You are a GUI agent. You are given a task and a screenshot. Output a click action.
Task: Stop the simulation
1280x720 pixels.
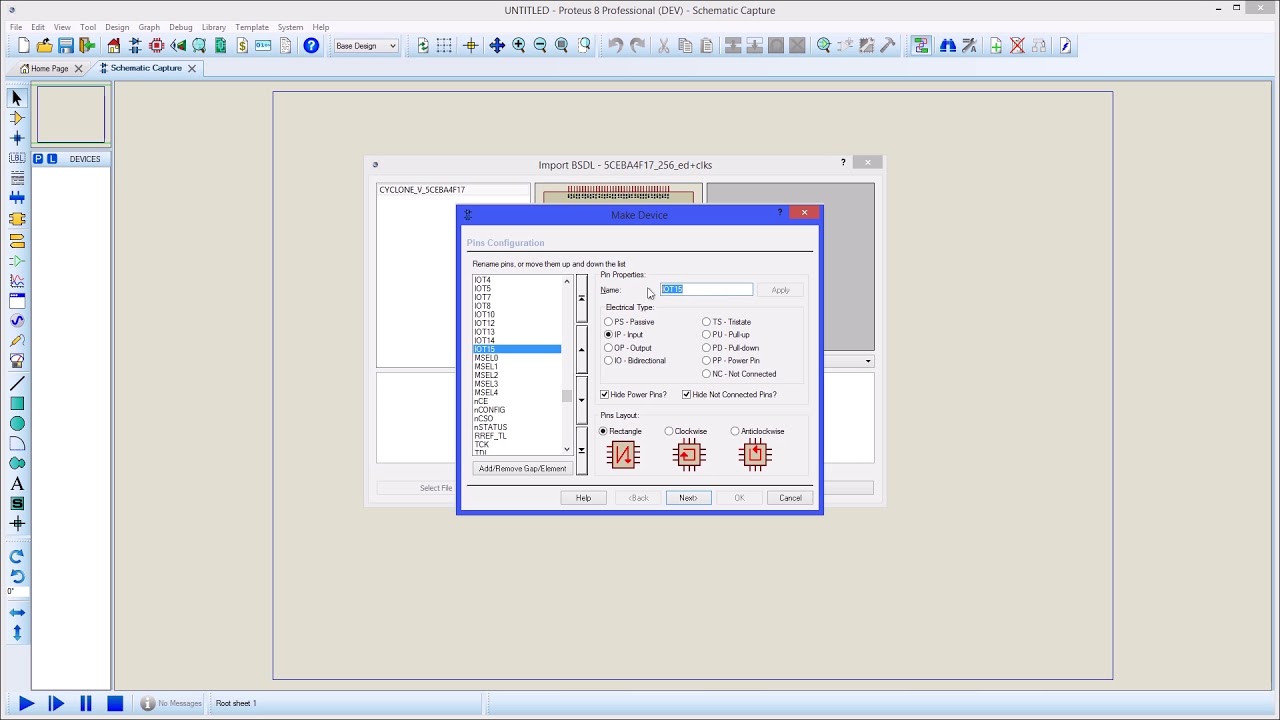tap(115, 703)
